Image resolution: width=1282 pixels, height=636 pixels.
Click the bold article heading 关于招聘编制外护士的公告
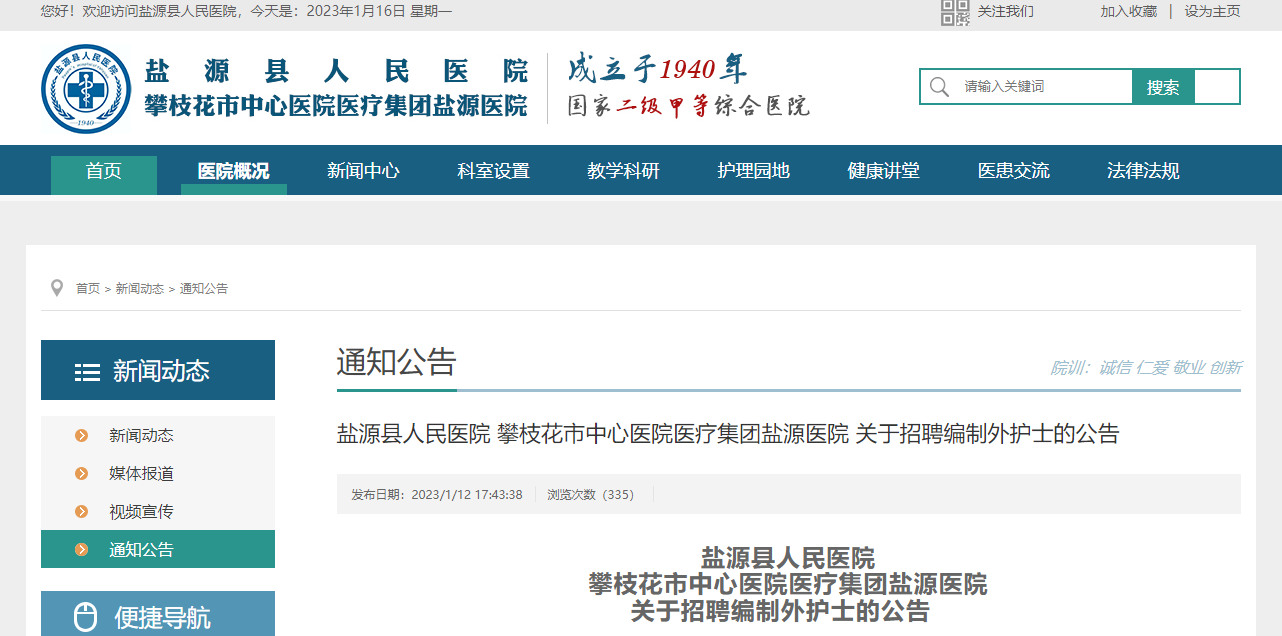point(780,610)
